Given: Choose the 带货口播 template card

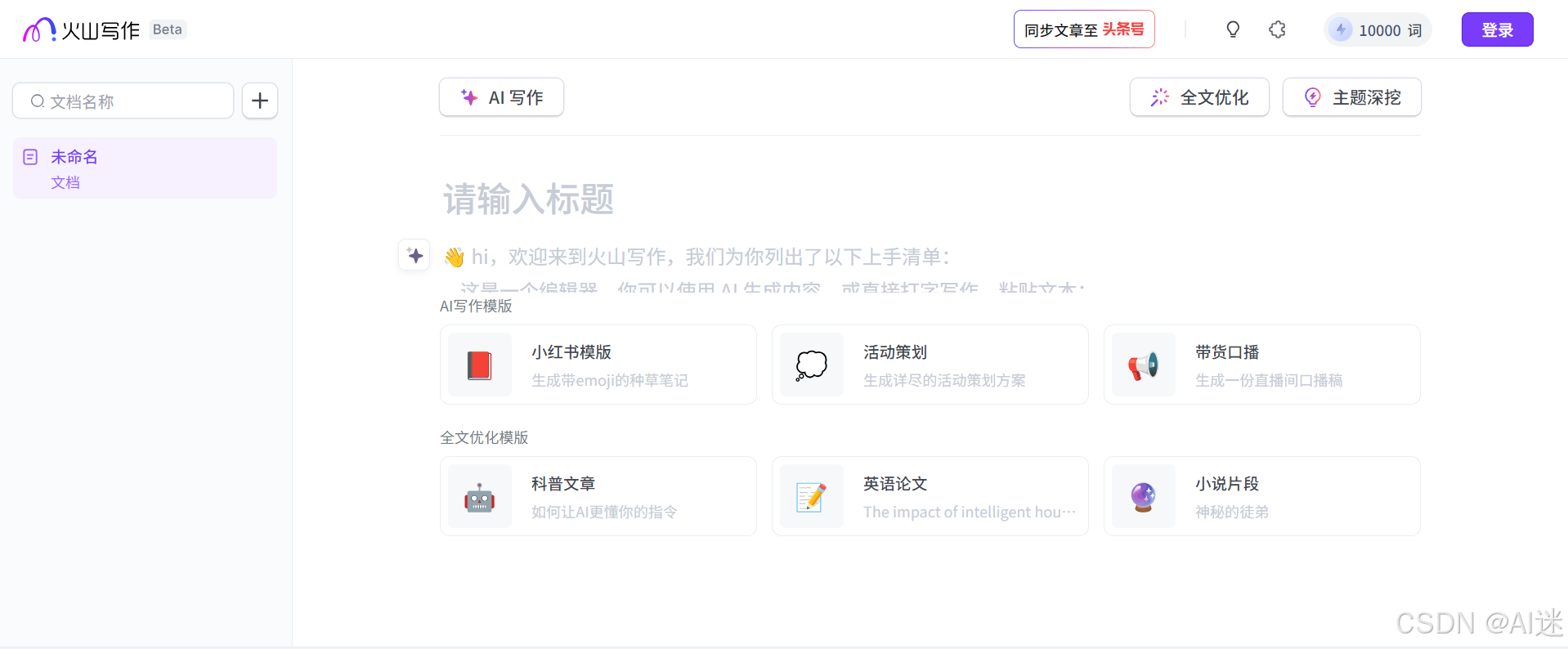Looking at the screenshot, I should tap(1262, 365).
